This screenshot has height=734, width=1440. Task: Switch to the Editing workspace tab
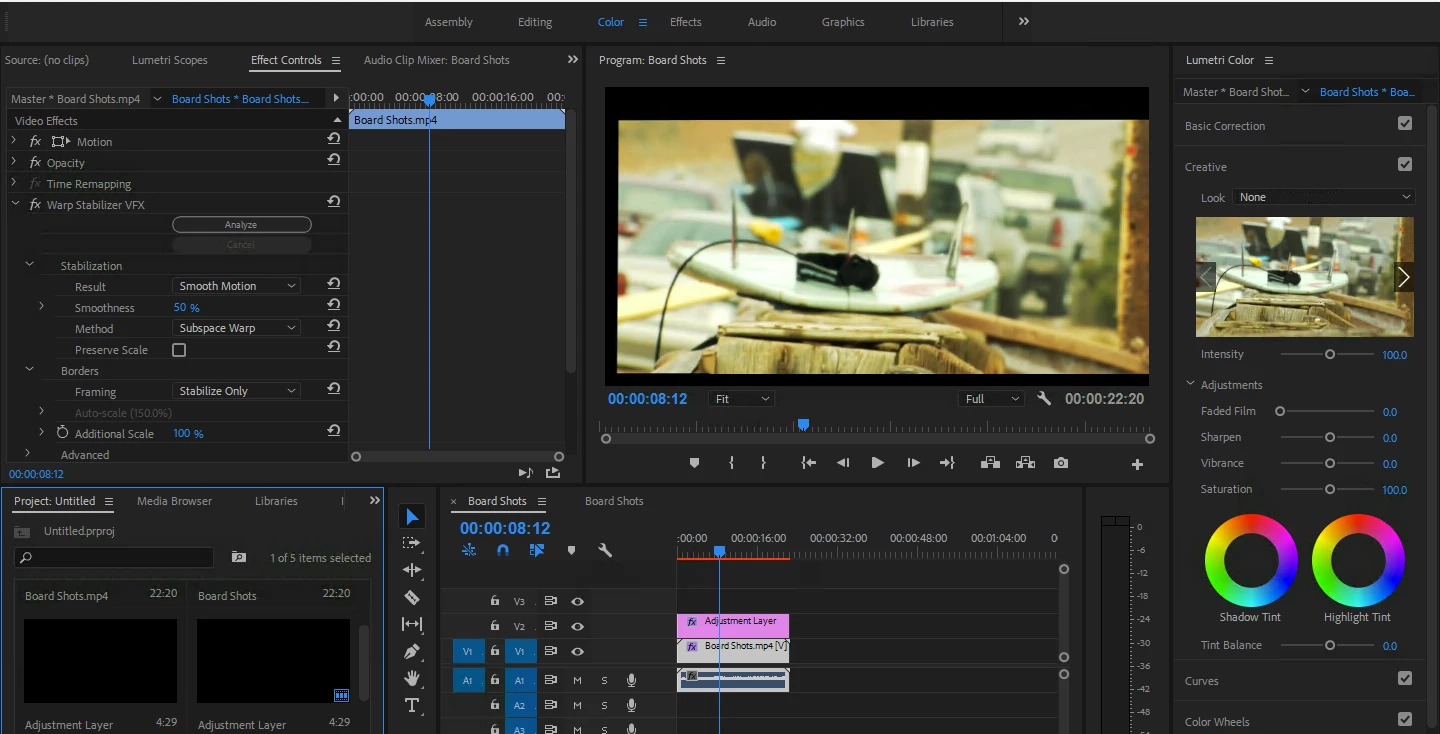(535, 22)
